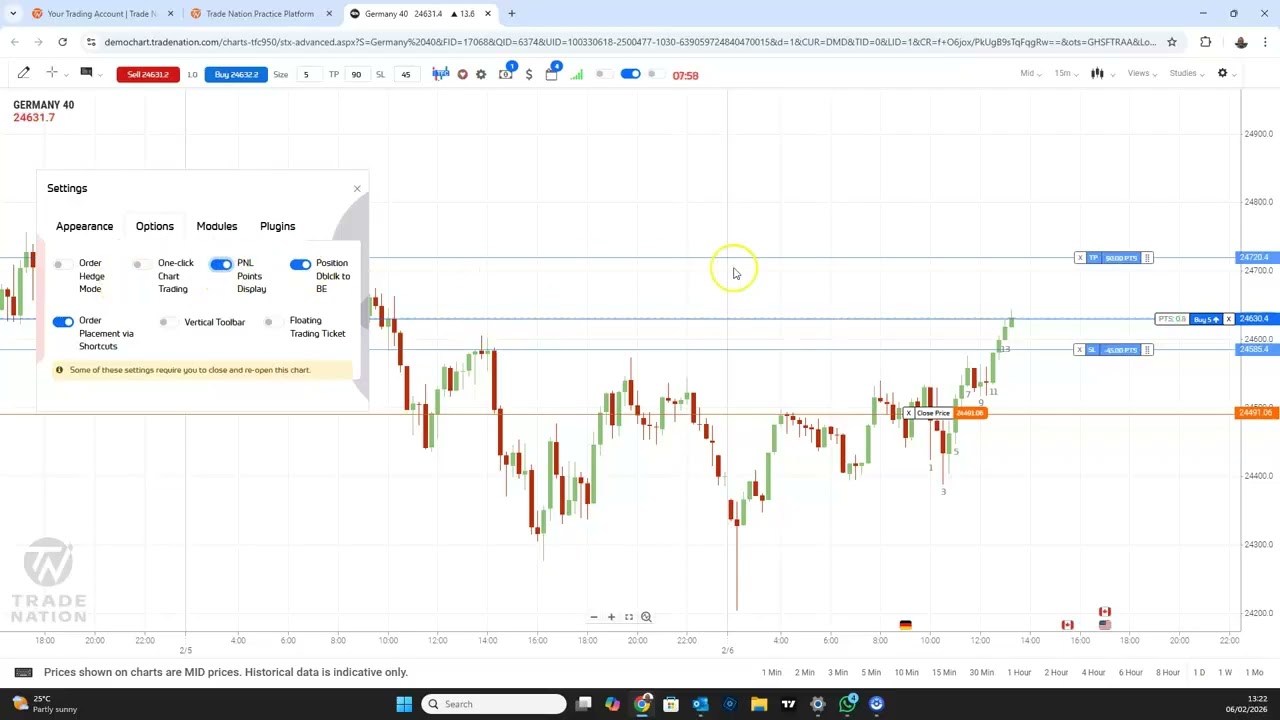Remove the take-profit line with its X
The height and width of the screenshot is (720, 1280).
pos(1080,258)
